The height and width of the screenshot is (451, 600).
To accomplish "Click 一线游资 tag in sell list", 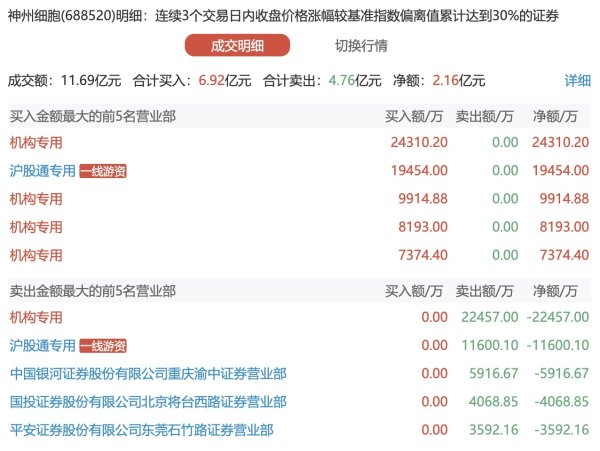I will (103, 346).
